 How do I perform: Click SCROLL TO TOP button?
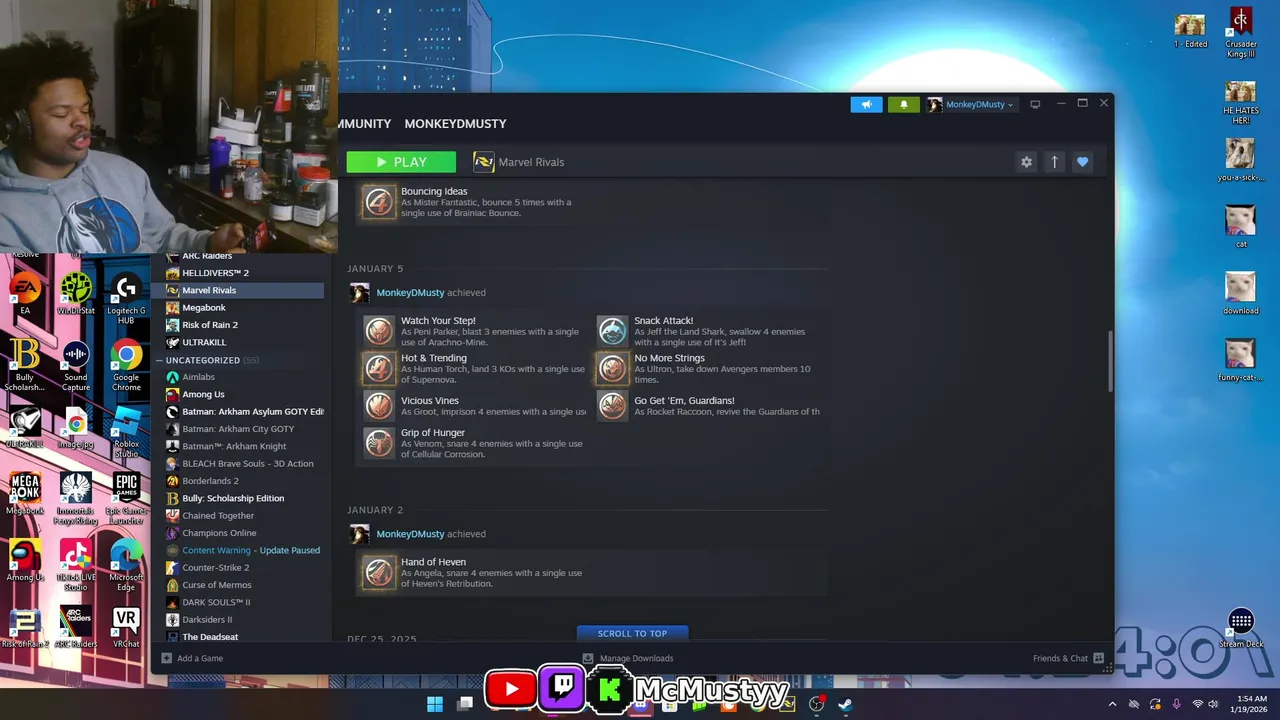632,633
